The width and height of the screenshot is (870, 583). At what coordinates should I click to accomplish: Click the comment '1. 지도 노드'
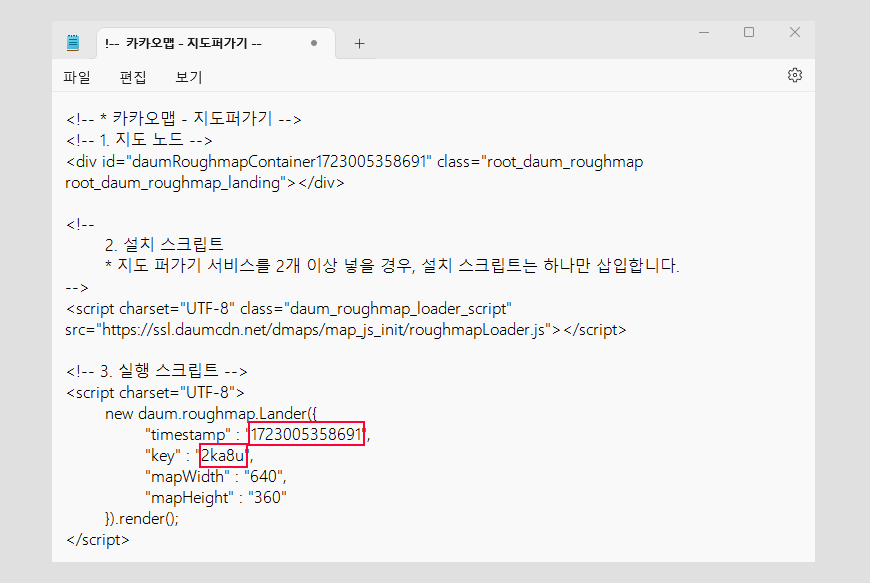(139, 140)
